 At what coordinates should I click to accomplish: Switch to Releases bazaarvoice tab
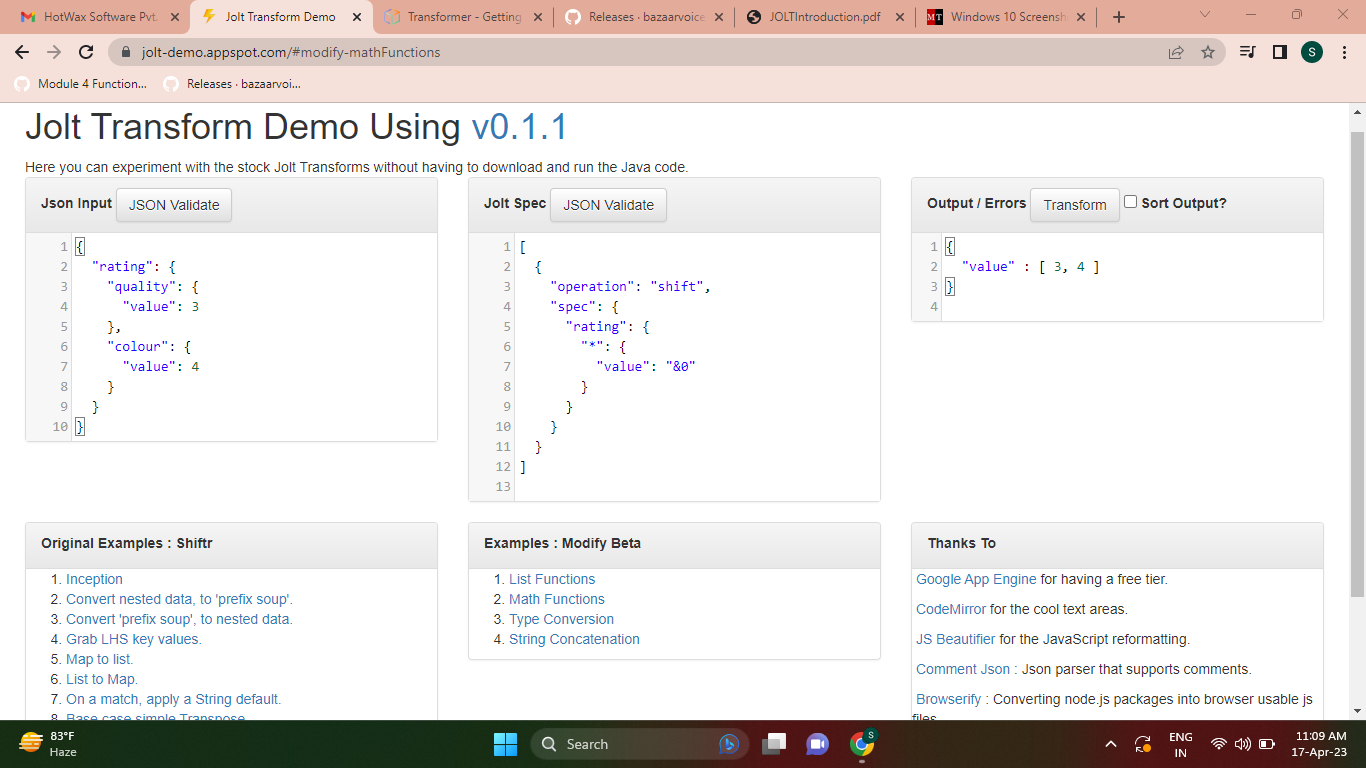click(643, 17)
